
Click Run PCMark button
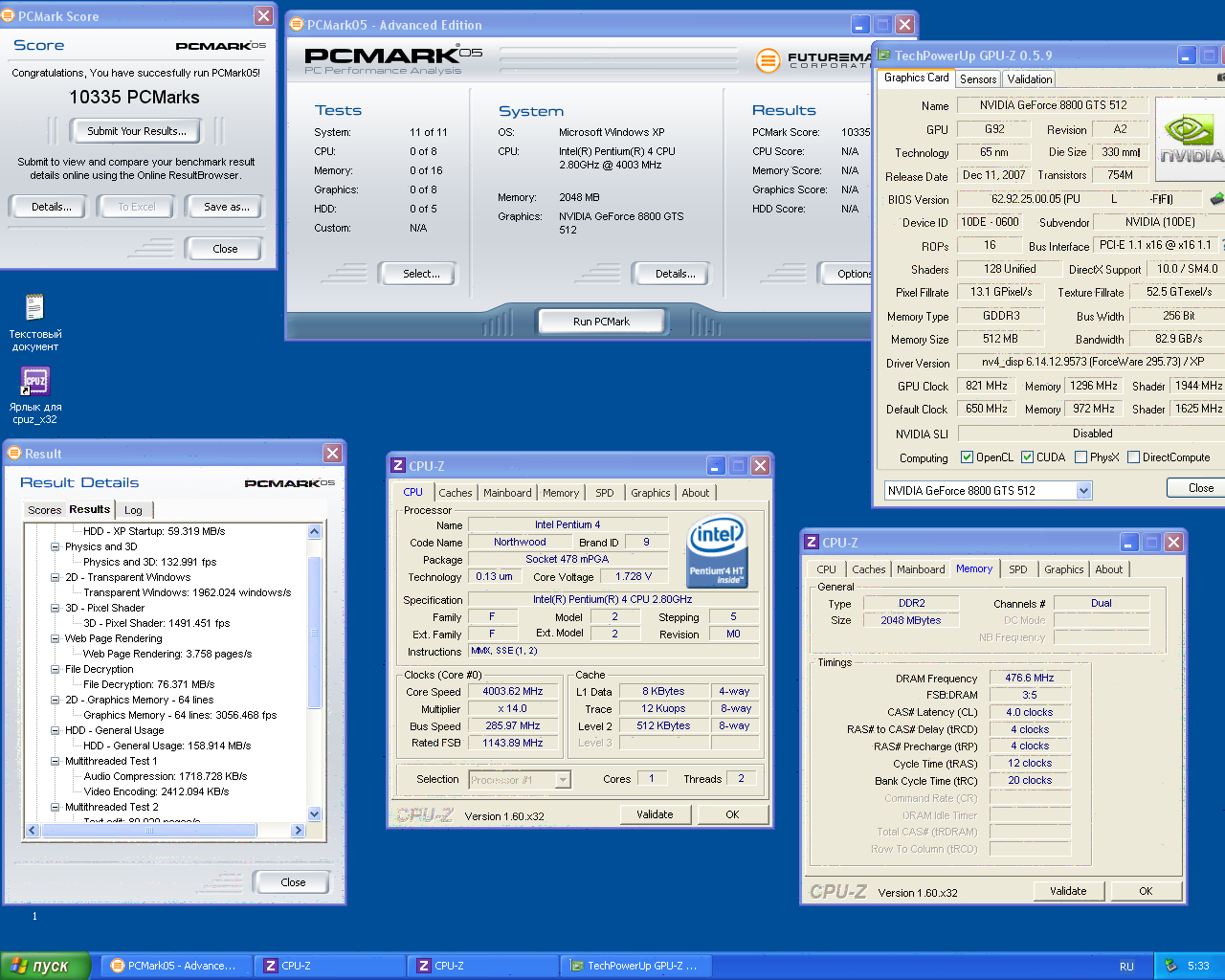pyautogui.click(x=601, y=322)
